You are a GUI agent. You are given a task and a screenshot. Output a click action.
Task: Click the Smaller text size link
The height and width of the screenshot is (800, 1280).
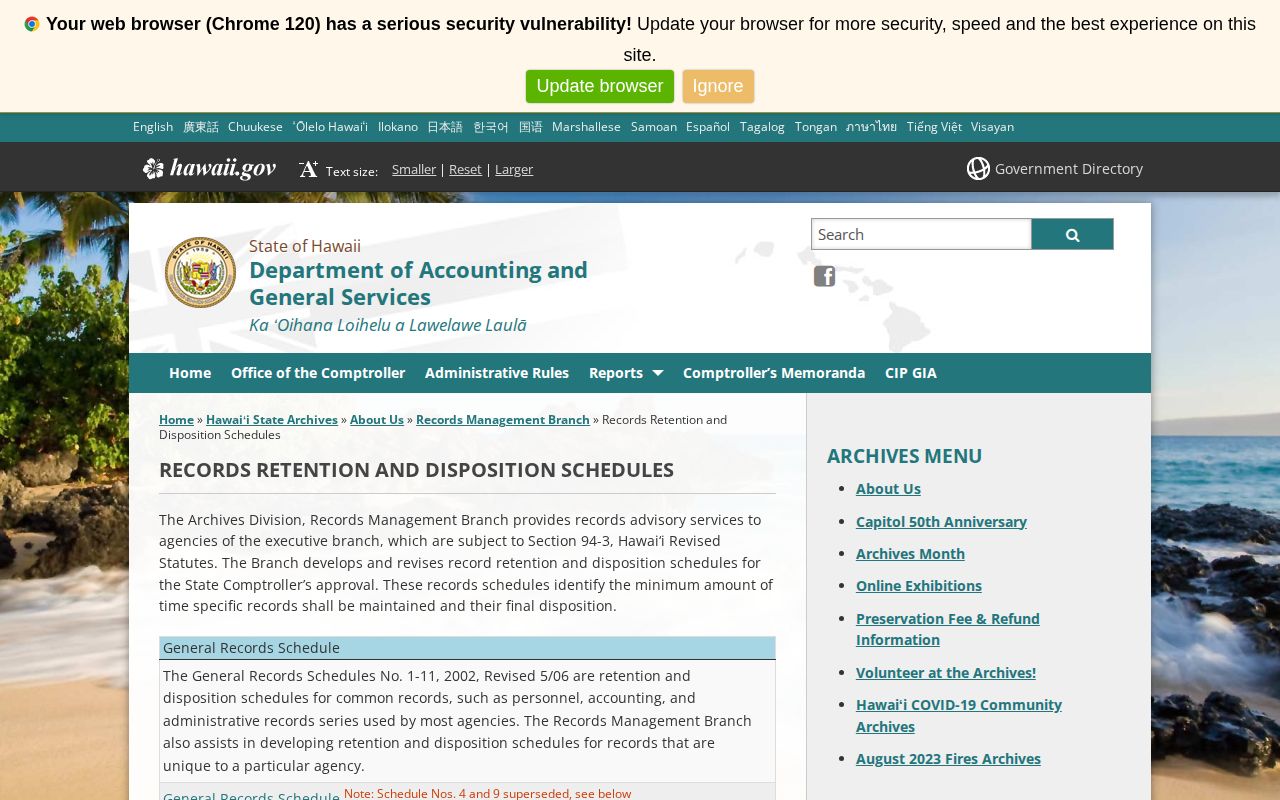click(414, 169)
